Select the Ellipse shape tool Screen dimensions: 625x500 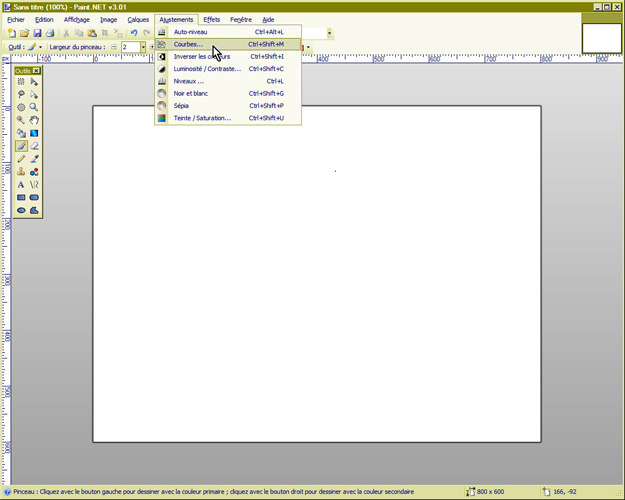[x=21, y=210]
